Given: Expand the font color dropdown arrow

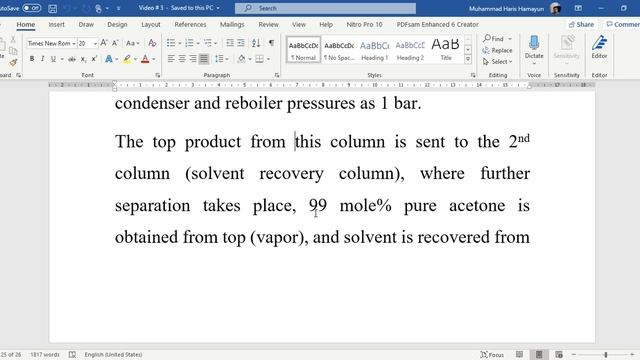Looking at the screenshot, I should [x=154, y=60].
